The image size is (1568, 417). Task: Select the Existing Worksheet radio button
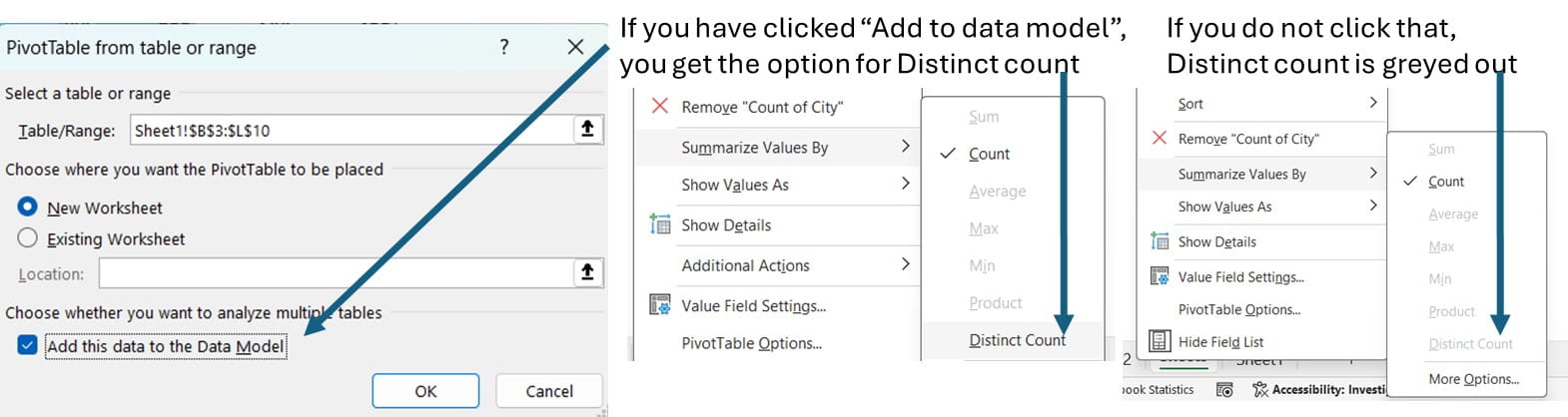click(28, 237)
